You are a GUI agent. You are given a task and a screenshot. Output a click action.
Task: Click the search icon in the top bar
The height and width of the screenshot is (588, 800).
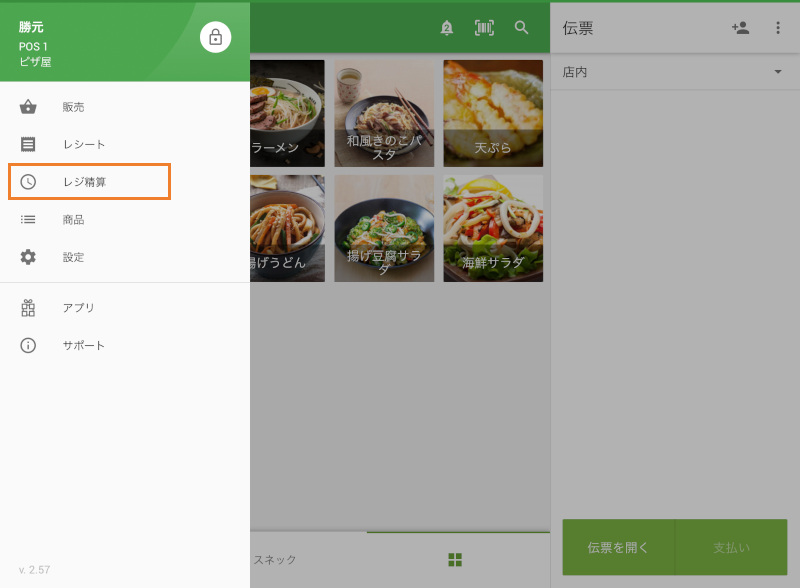[x=521, y=28]
